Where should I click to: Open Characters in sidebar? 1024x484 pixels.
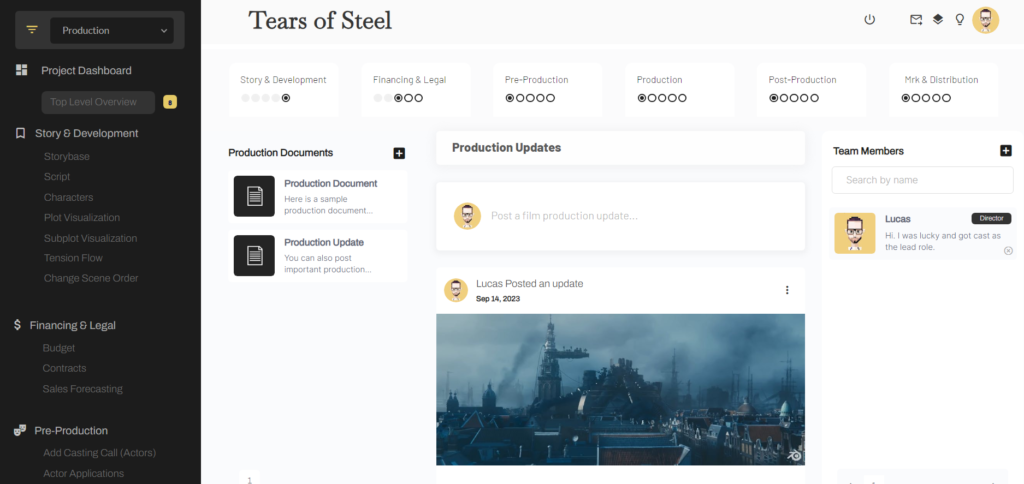coord(69,197)
